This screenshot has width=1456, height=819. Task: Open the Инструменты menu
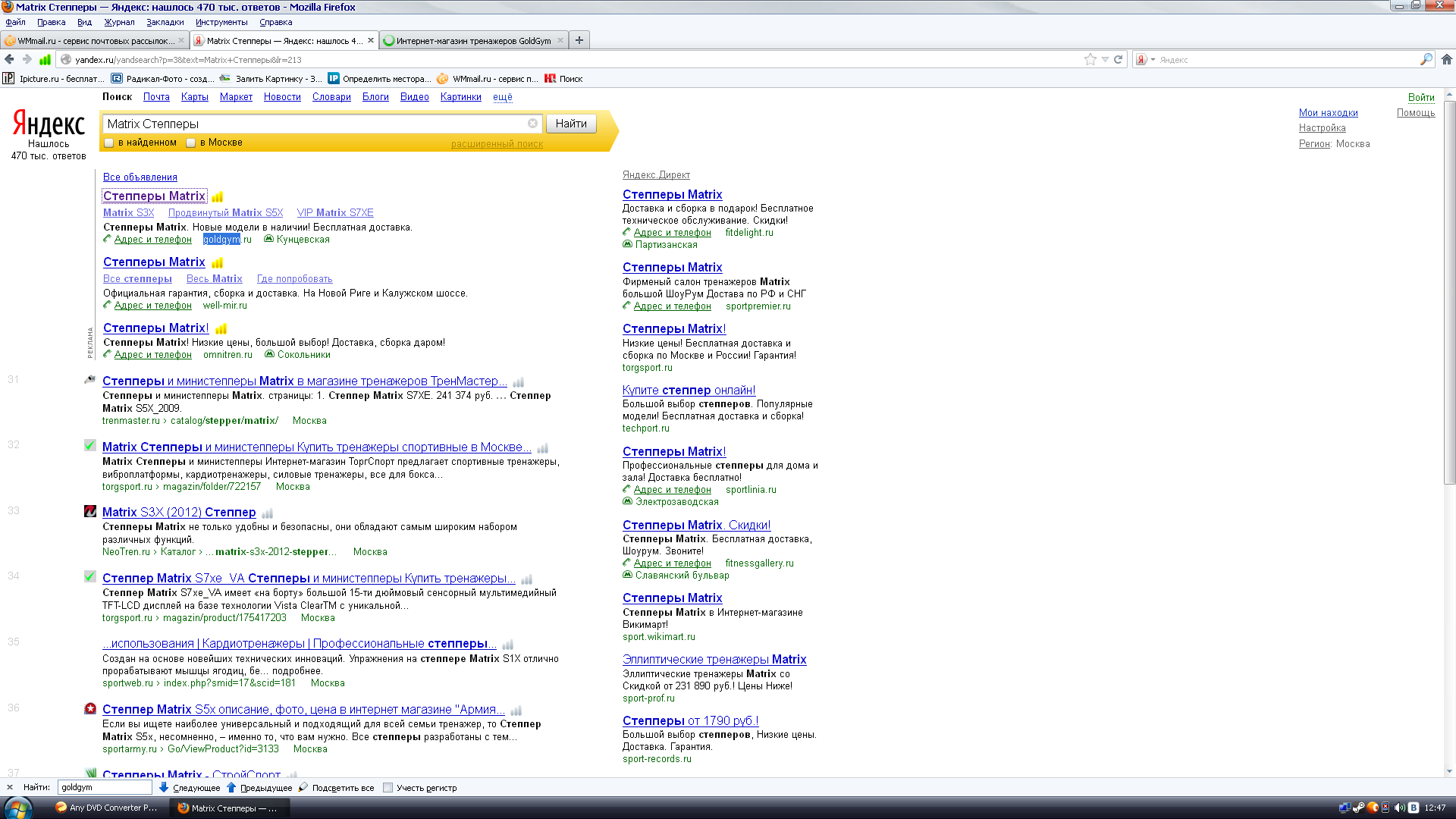[x=221, y=22]
